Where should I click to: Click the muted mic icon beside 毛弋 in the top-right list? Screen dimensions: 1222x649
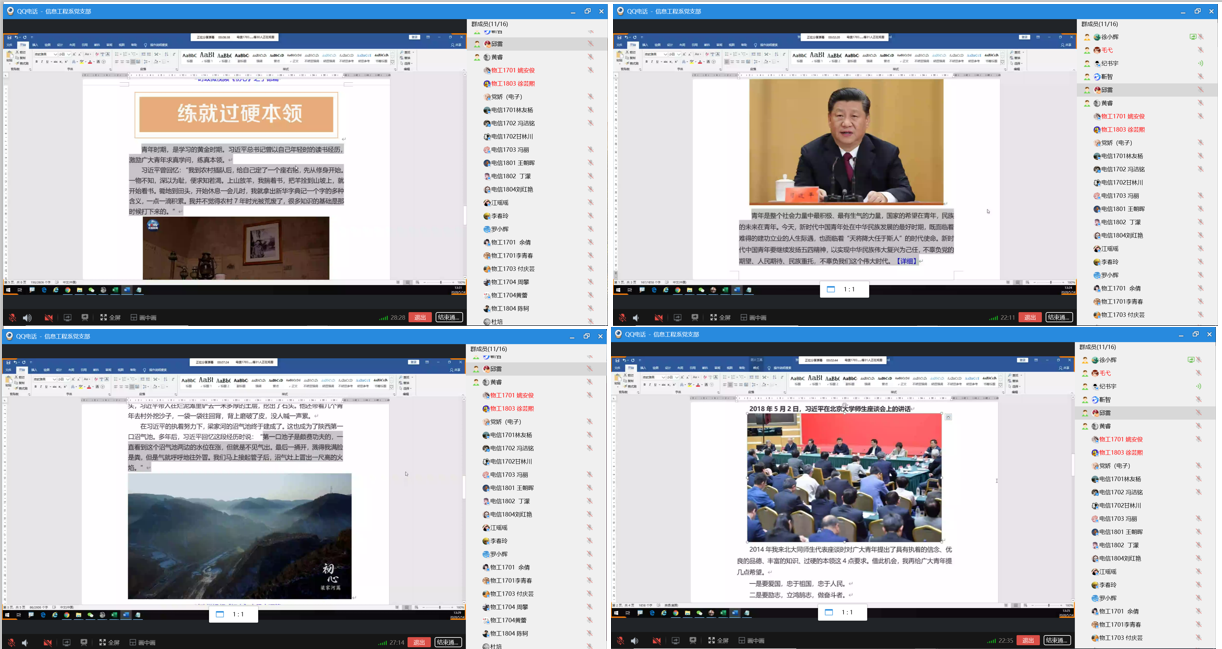[1200, 50]
